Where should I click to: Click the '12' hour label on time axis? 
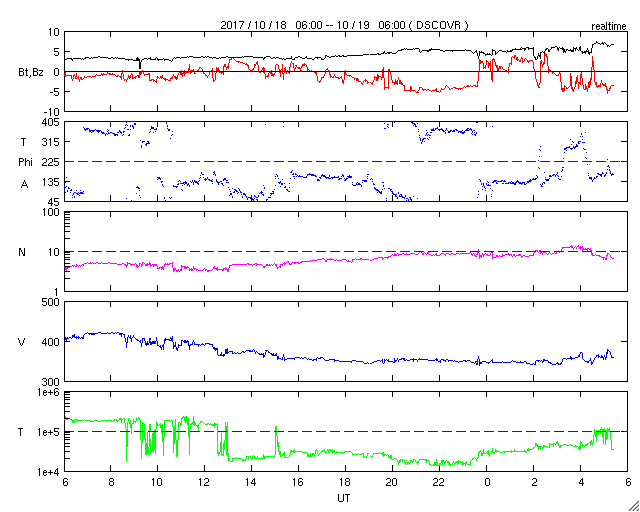pos(204,483)
